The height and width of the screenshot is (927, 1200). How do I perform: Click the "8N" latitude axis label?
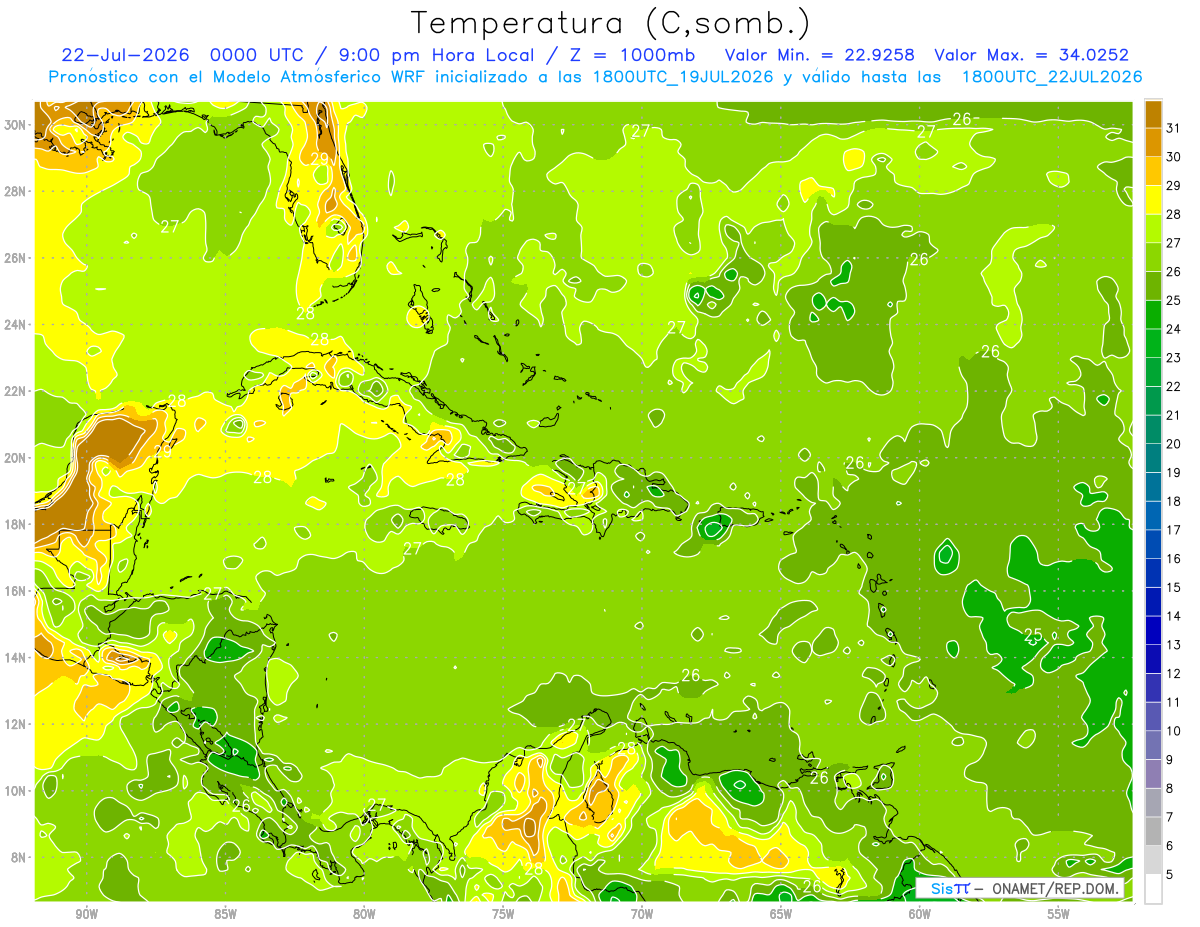(19, 857)
